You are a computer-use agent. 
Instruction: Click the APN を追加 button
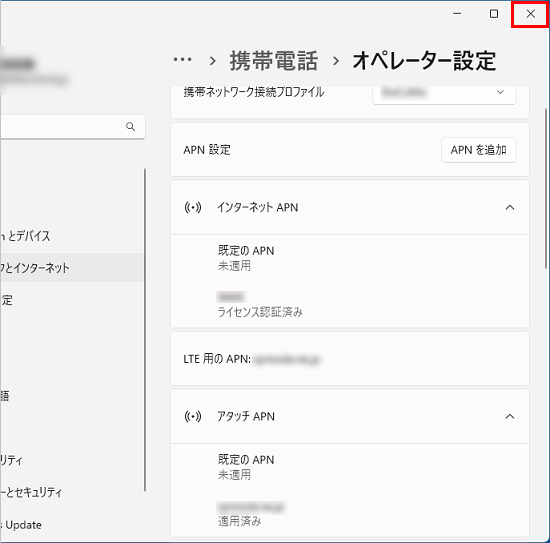pyautogui.click(x=478, y=150)
